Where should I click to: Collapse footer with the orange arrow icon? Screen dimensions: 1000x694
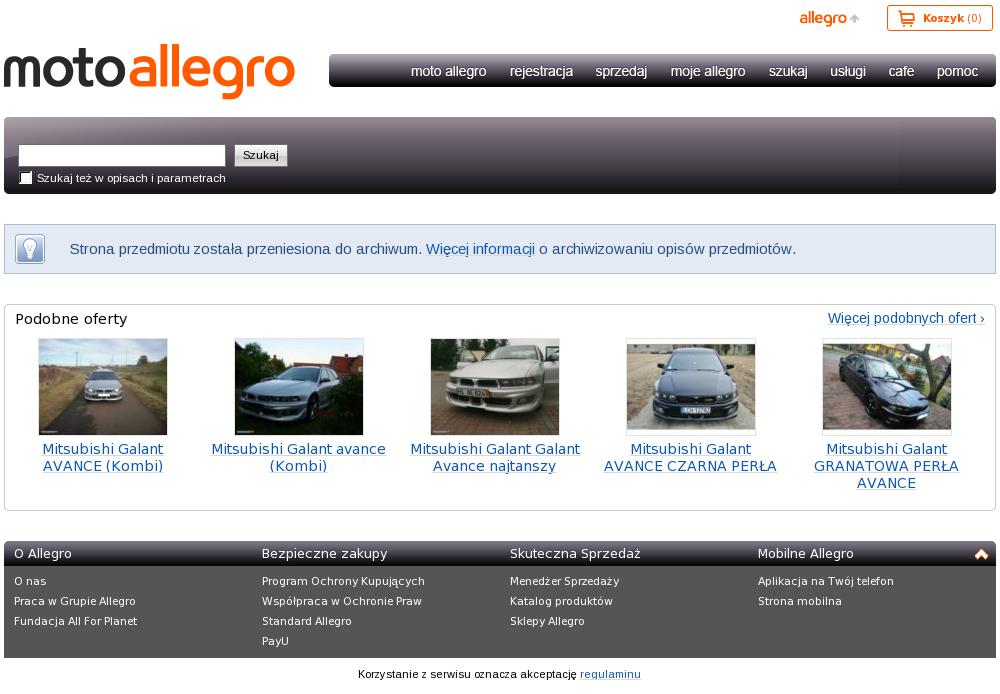[981, 554]
